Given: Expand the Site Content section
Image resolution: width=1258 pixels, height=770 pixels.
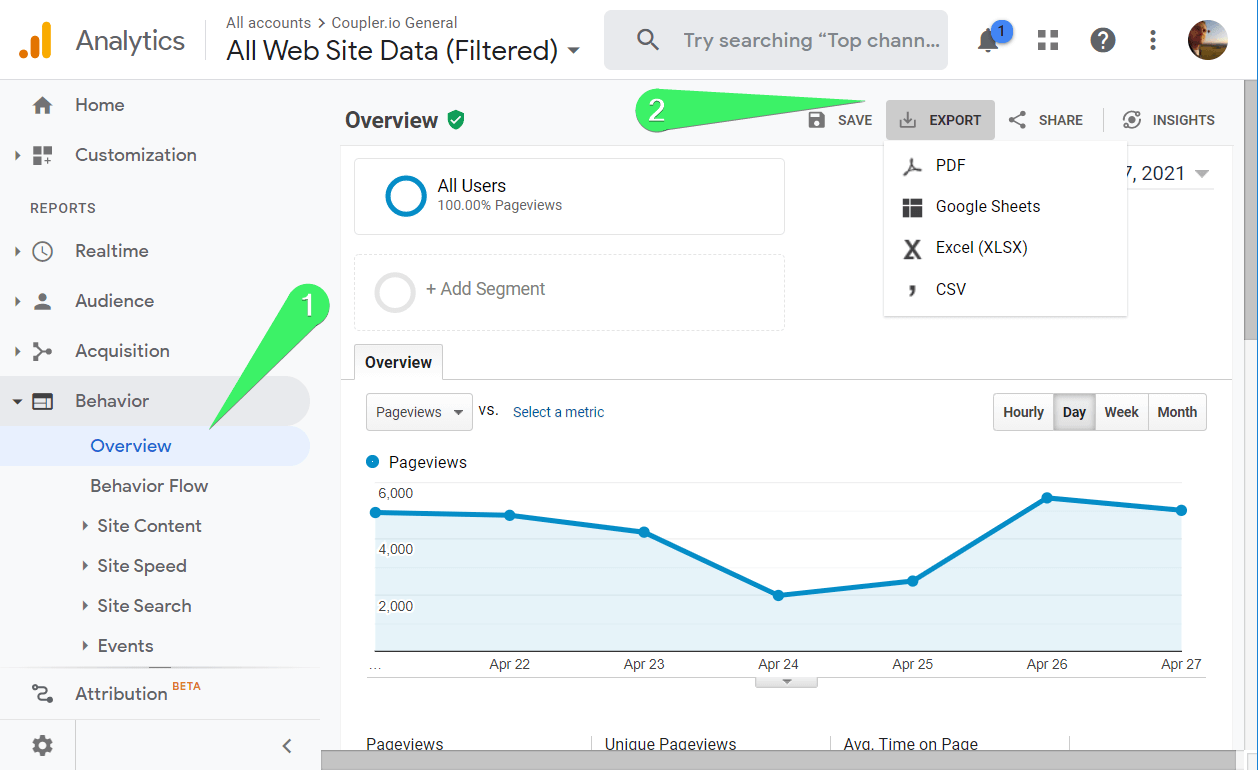Looking at the screenshot, I should coord(149,526).
